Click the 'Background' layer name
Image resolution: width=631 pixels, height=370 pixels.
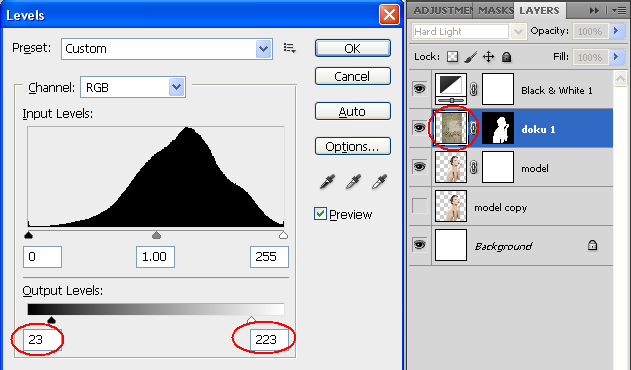(503, 246)
